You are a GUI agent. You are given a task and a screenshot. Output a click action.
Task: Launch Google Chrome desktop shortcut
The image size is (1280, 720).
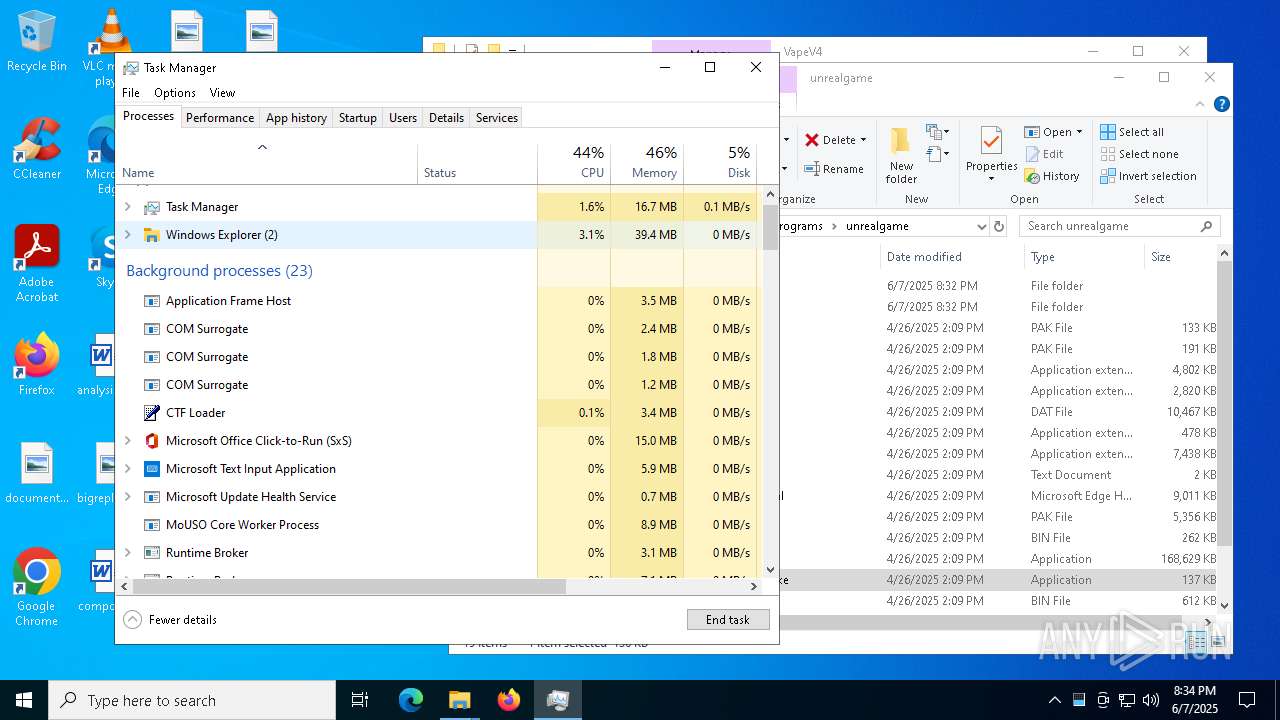tap(36, 588)
